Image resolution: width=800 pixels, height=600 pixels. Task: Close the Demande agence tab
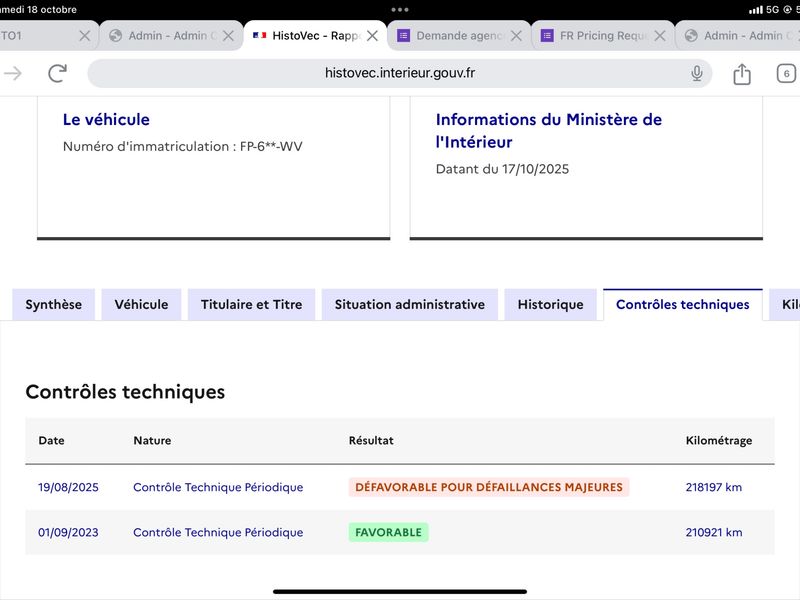(516, 36)
